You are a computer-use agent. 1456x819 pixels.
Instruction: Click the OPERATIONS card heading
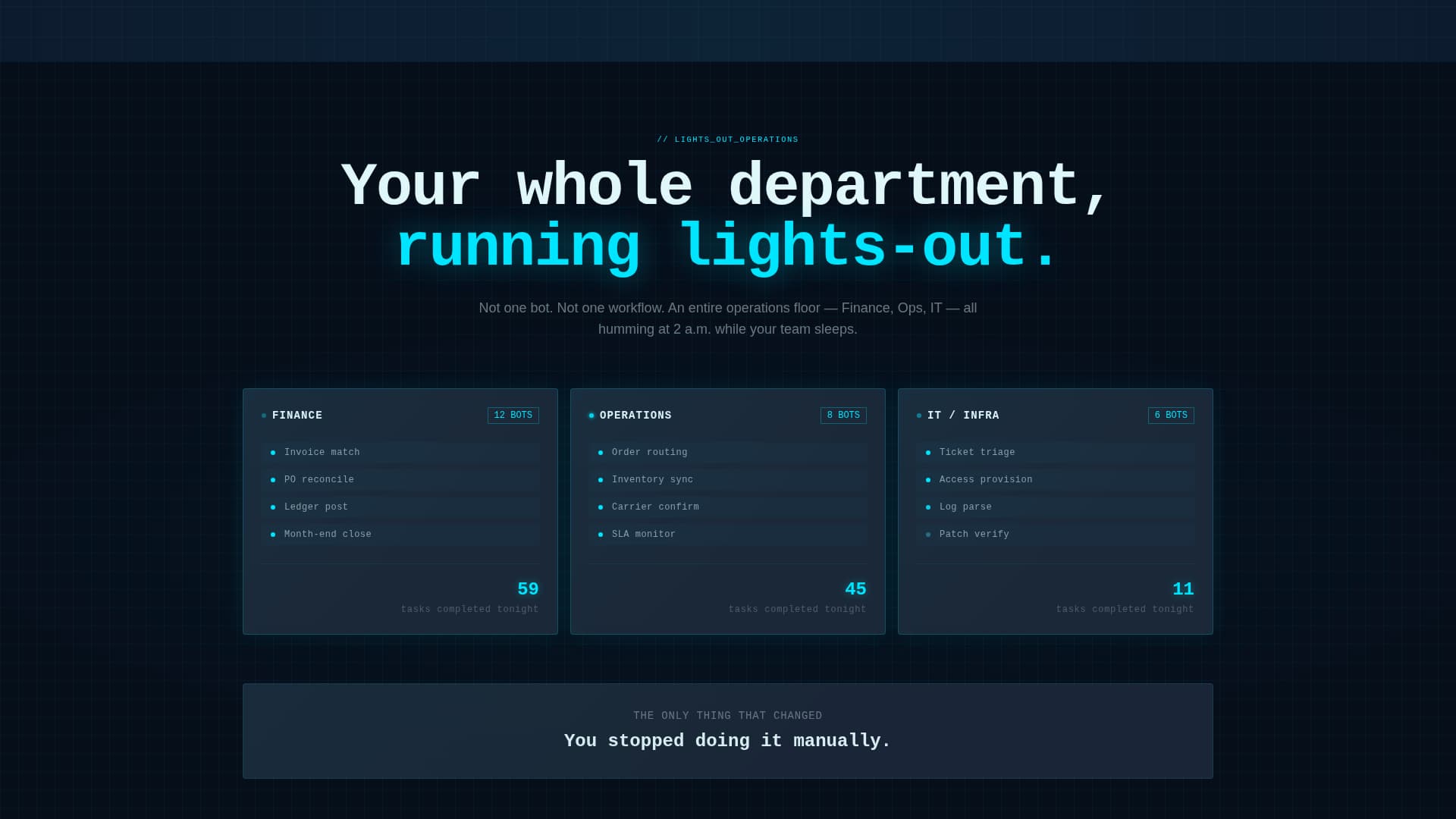pyautogui.click(x=635, y=416)
